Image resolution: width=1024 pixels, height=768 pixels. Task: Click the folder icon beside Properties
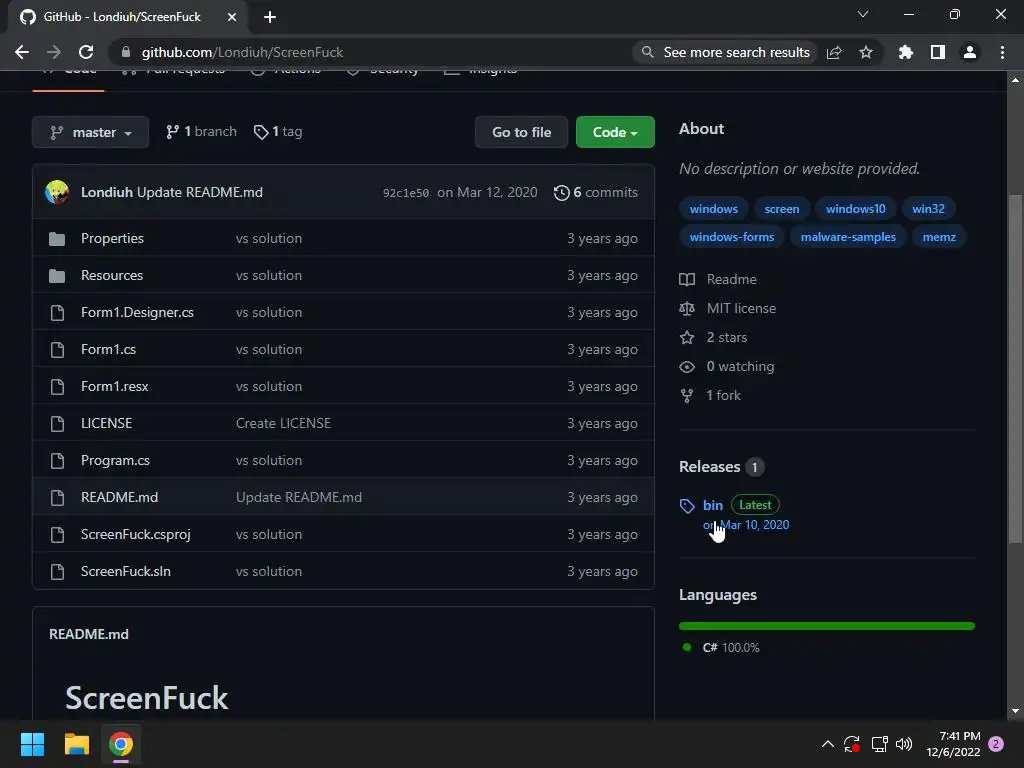pos(57,239)
